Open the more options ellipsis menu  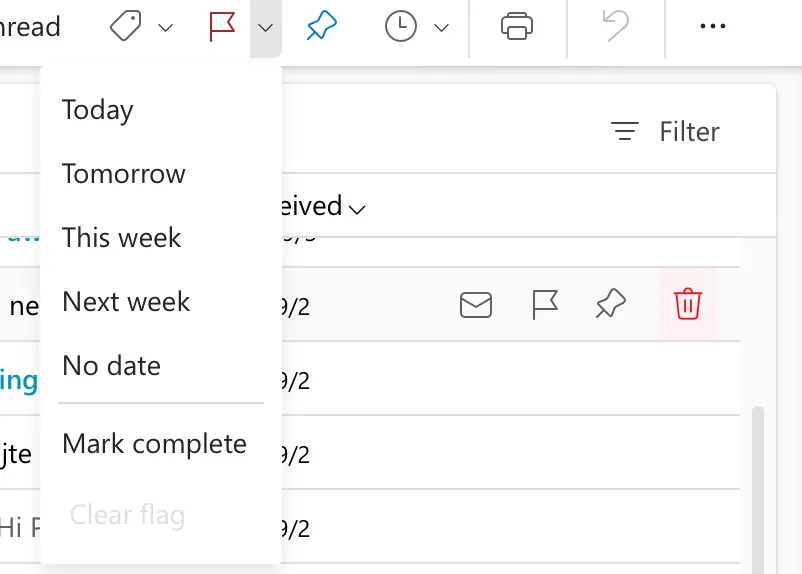[x=713, y=27]
